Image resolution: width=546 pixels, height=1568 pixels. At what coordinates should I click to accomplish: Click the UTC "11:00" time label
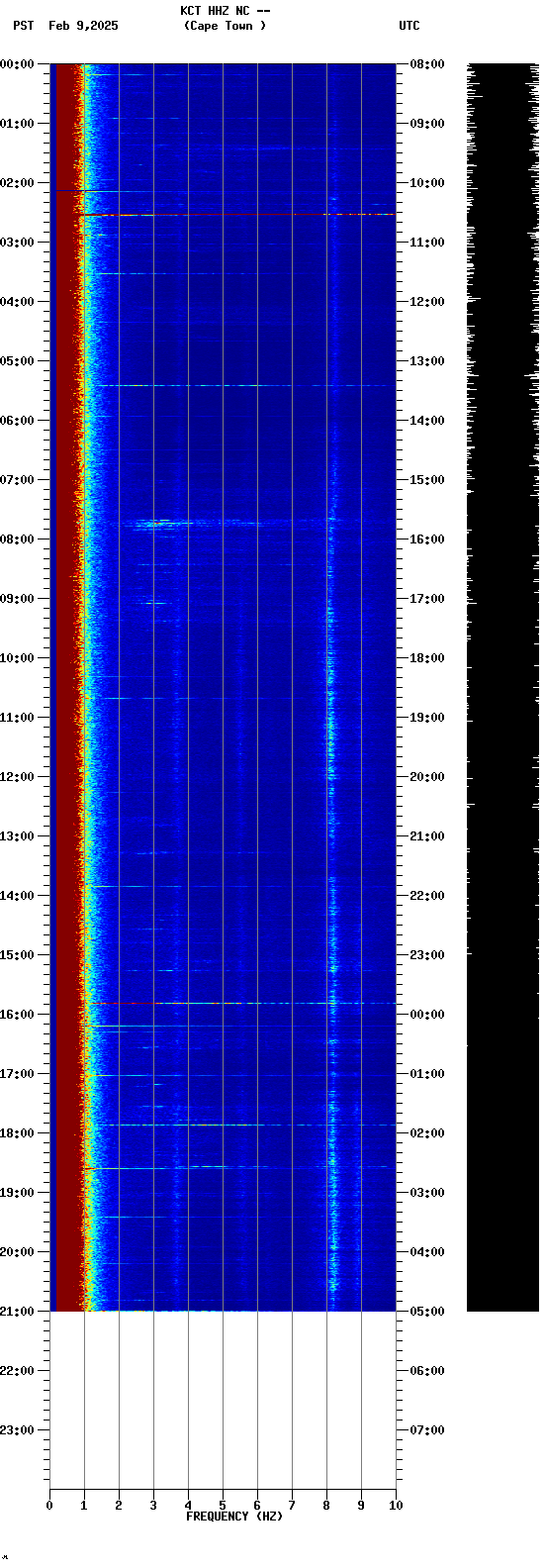[427, 243]
